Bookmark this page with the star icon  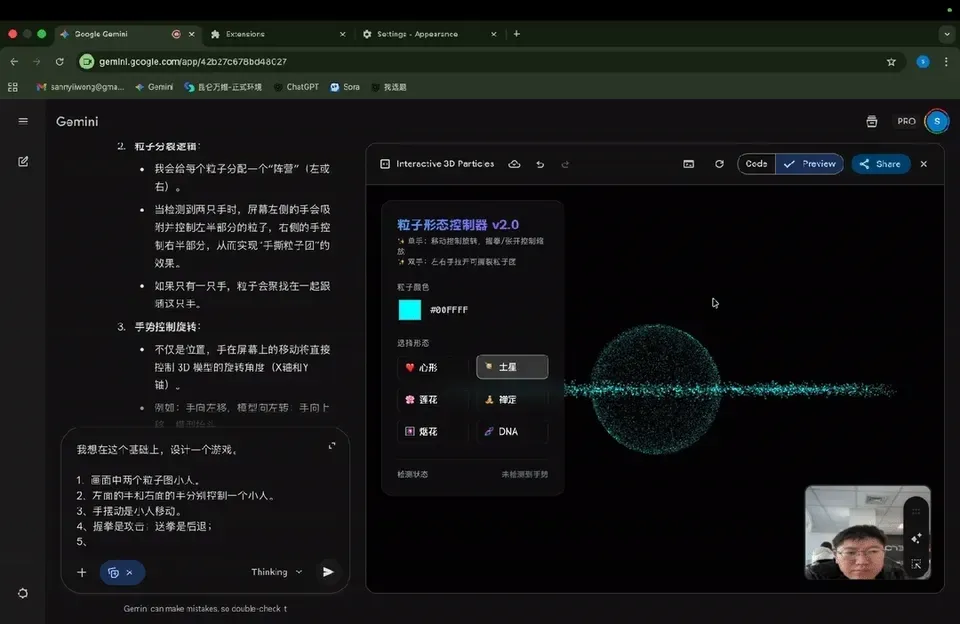891,62
